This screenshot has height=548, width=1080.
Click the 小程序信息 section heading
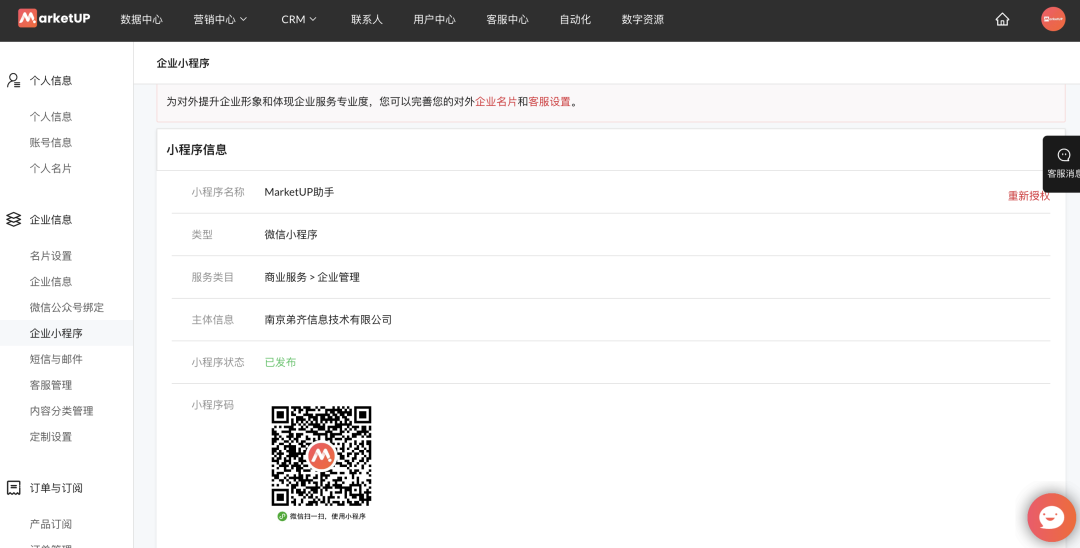point(197,149)
